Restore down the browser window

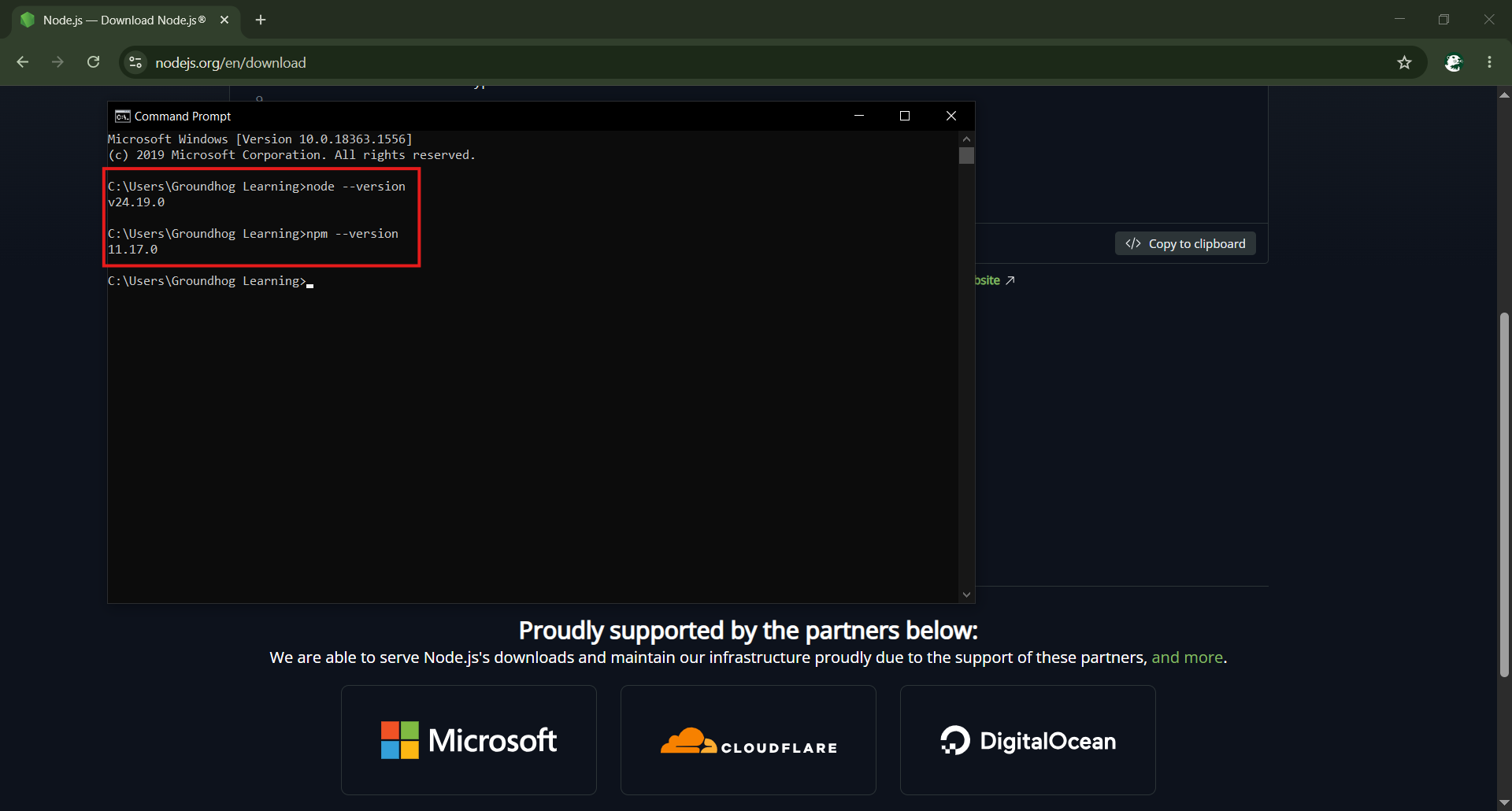pos(1443,20)
